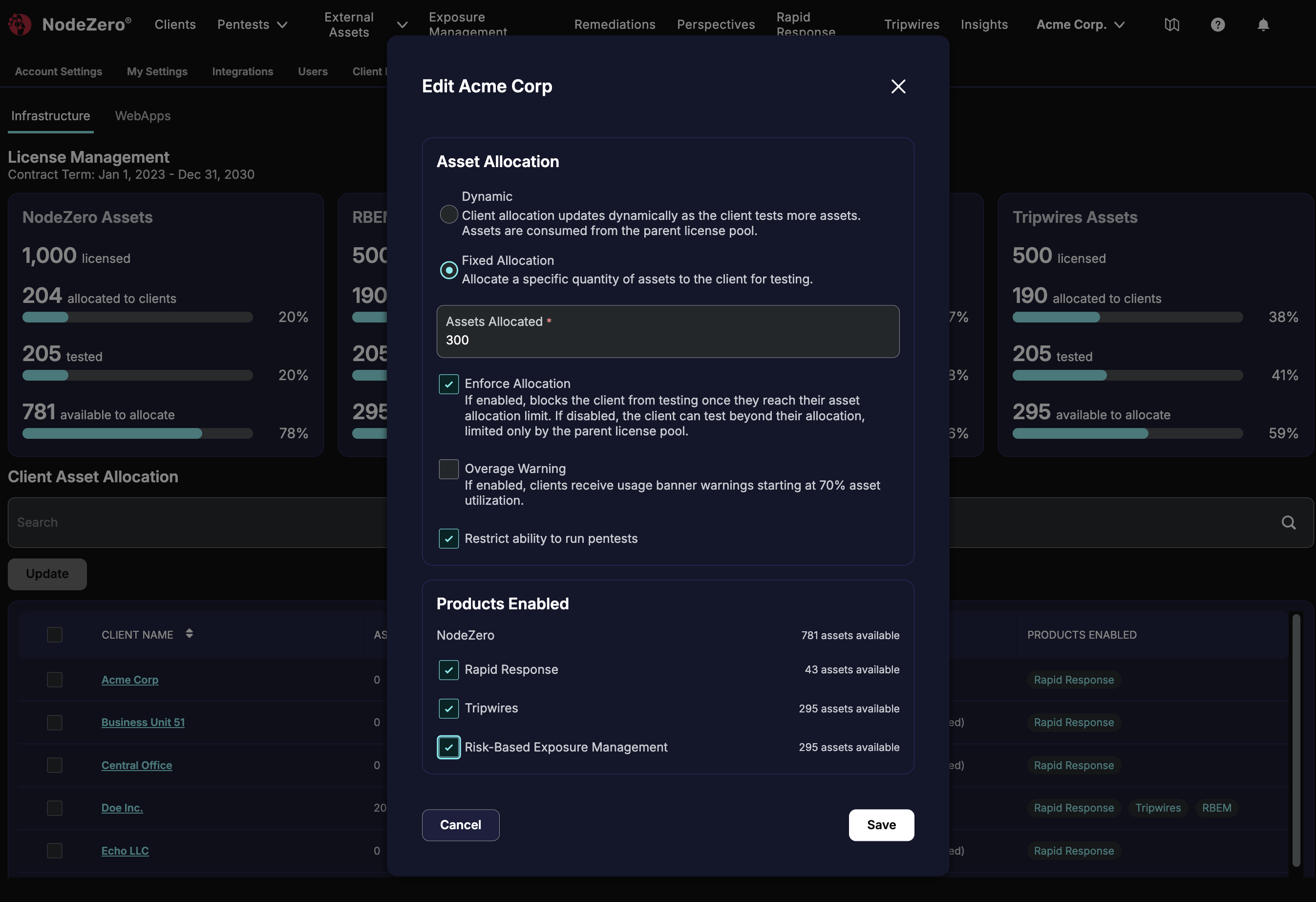
Task: Close the Edit Acme Corp dialog
Action: point(898,86)
